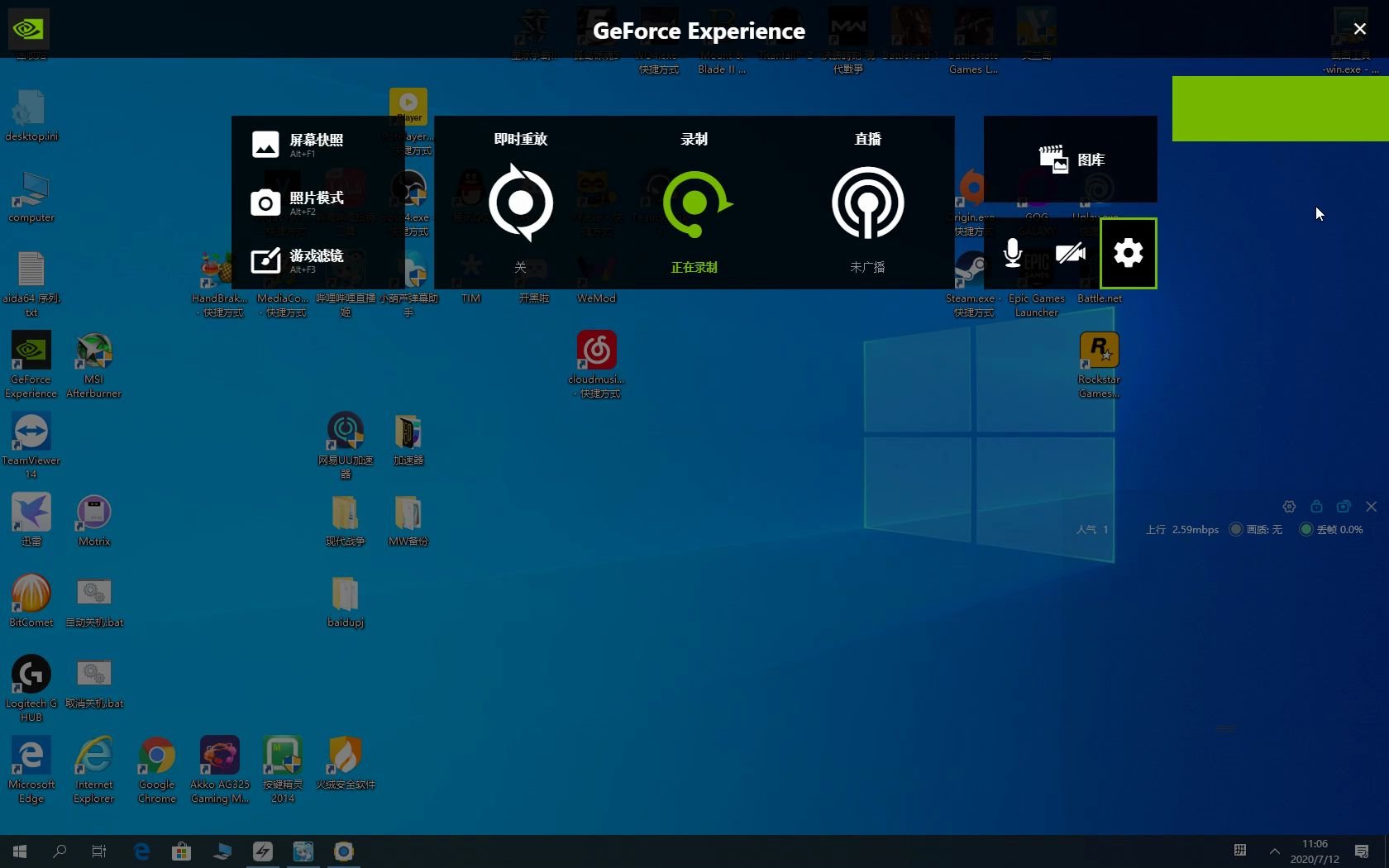Image resolution: width=1389 pixels, height=868 pixels.
Task: Click the instant replay 关 status
Action: pyautogui.click(x=520, y=267)
